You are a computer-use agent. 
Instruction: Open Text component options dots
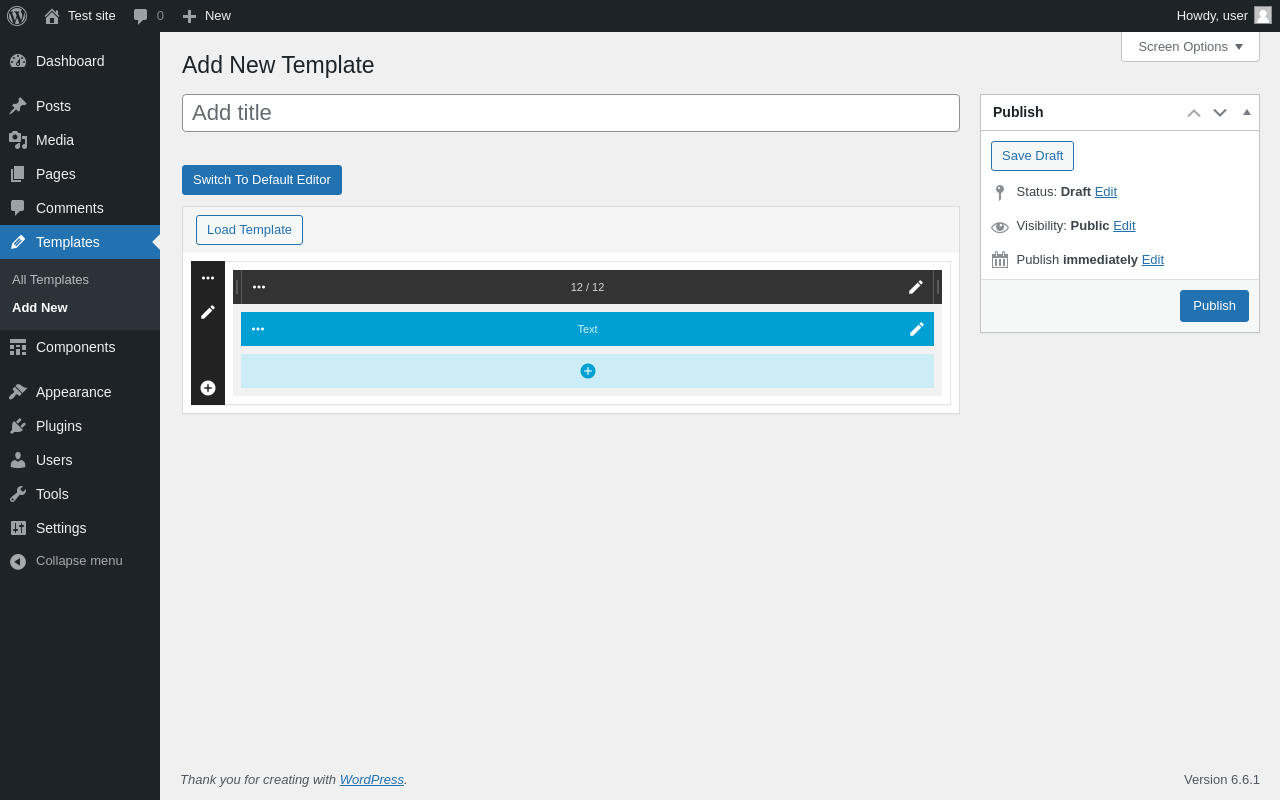(258, 329)
